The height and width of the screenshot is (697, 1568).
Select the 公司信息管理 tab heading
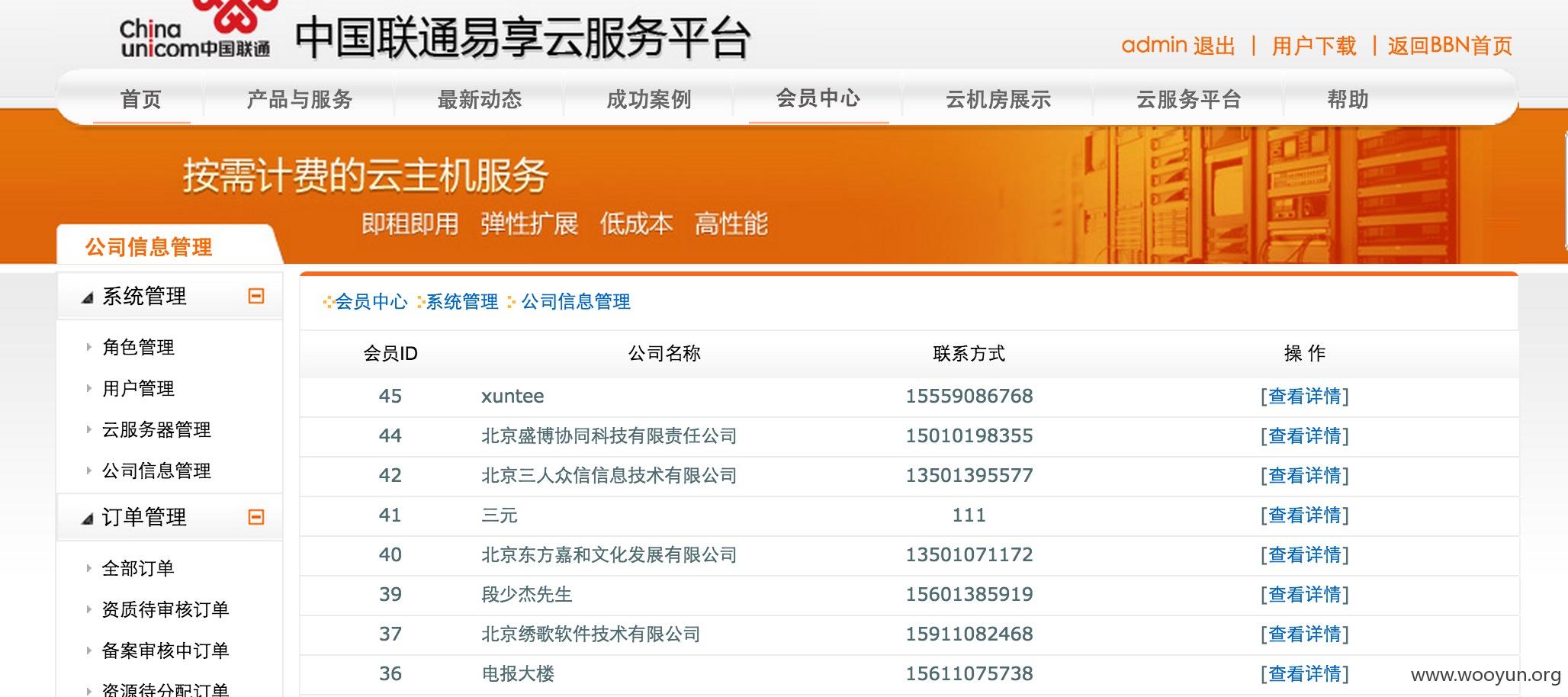pyautogui.click(x=149, y=247)
